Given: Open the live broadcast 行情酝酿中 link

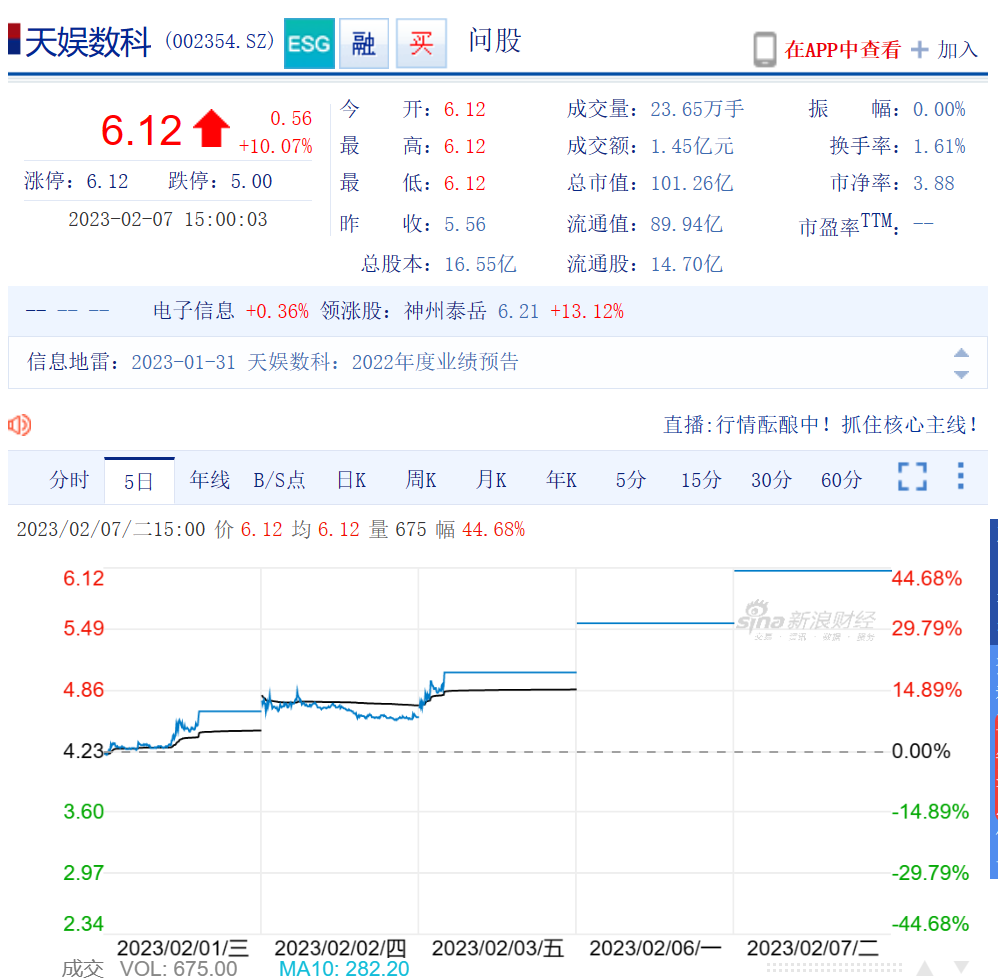Looking at the screenshot, I should [x=820, y=424].
